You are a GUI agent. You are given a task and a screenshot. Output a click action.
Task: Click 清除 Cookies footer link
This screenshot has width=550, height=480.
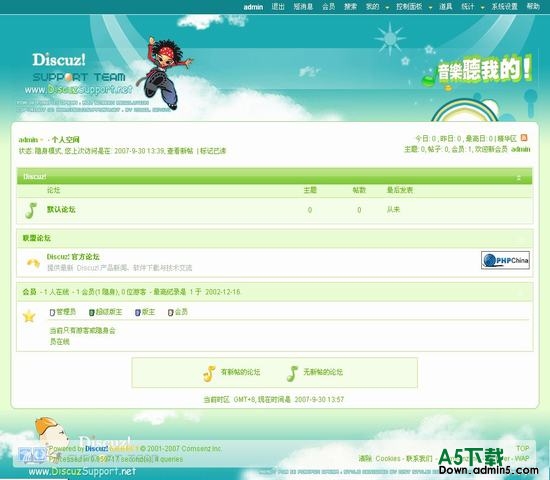(380, 459)
